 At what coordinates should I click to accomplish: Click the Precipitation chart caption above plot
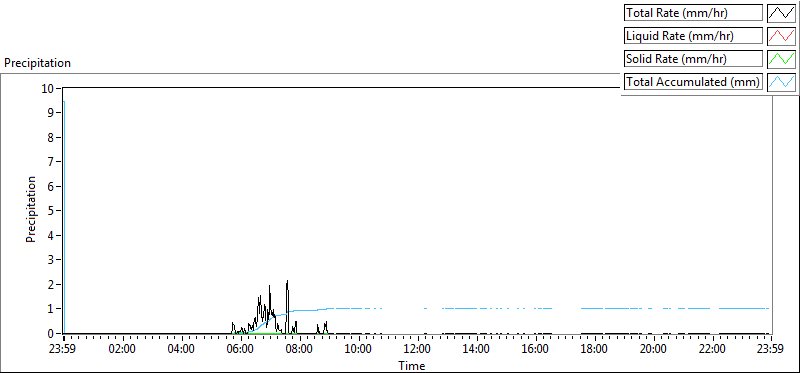[37, 63]
